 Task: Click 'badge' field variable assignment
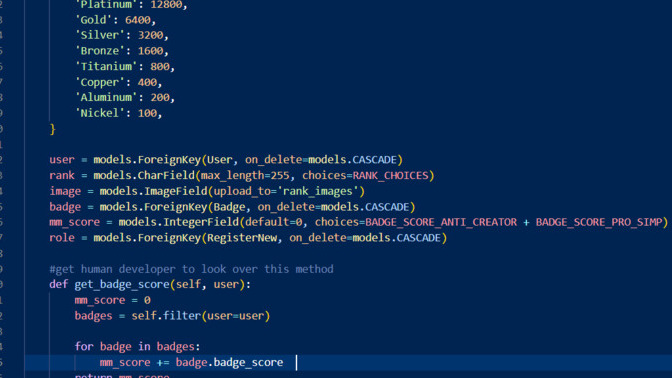tap(65, 207)
